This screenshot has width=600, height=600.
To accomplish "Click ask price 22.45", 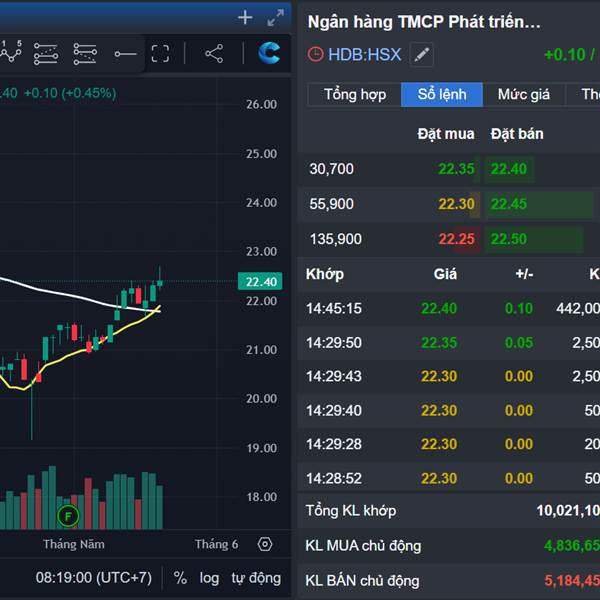I will [509, 204].
